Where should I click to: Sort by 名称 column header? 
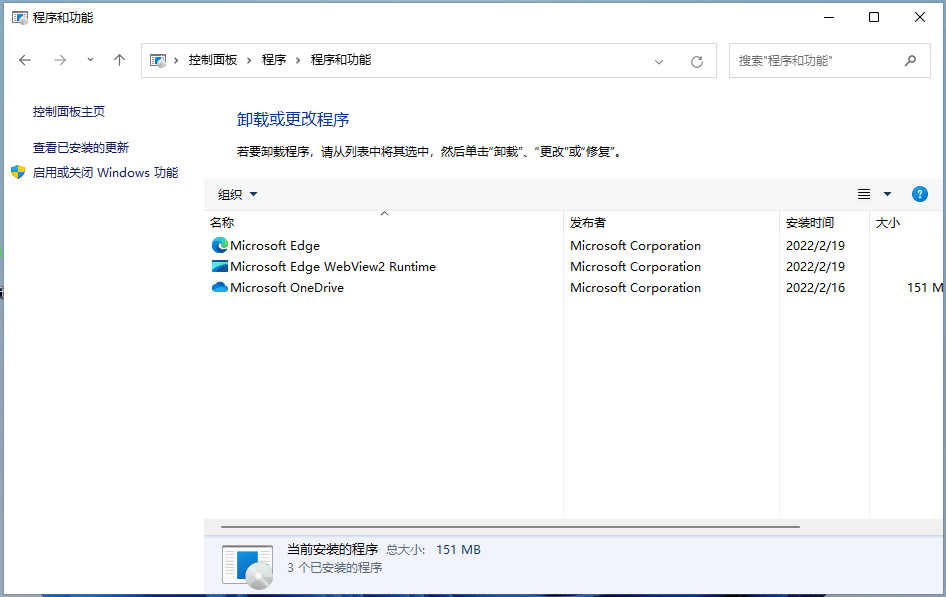[x=384, y=223]
